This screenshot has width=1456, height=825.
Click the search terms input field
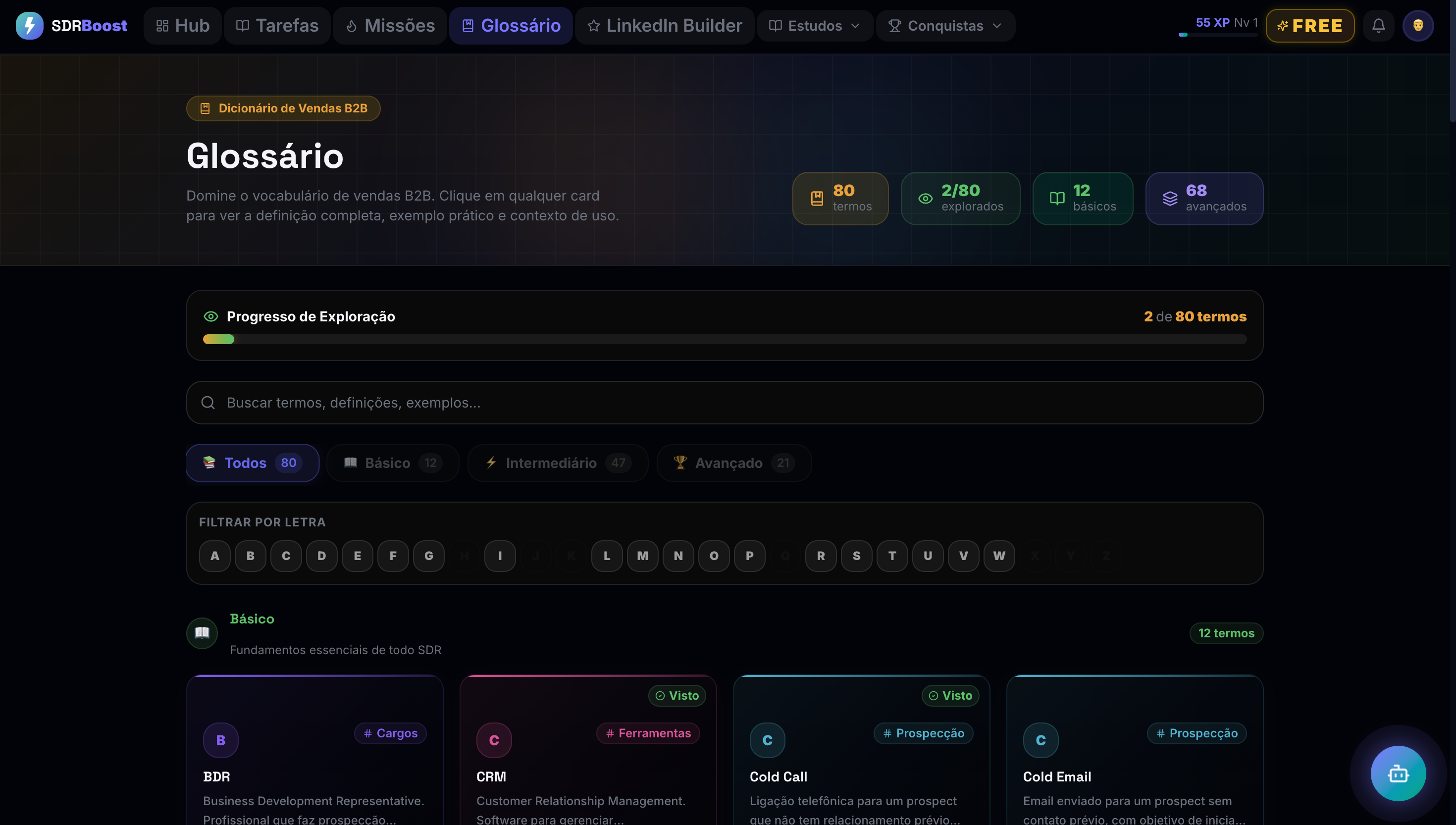pos(725,402)
